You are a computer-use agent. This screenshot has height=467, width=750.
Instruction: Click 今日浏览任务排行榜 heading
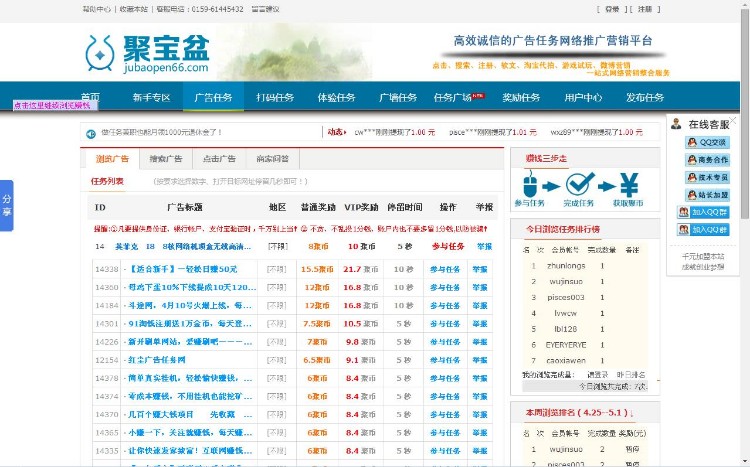click(563, 230)
